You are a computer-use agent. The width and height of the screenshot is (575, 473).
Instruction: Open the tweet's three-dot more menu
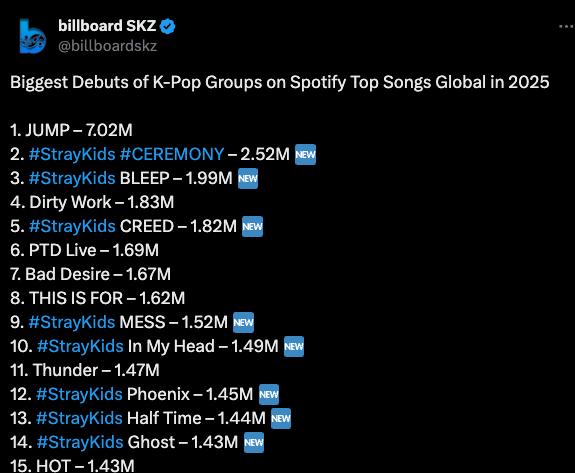566,26
